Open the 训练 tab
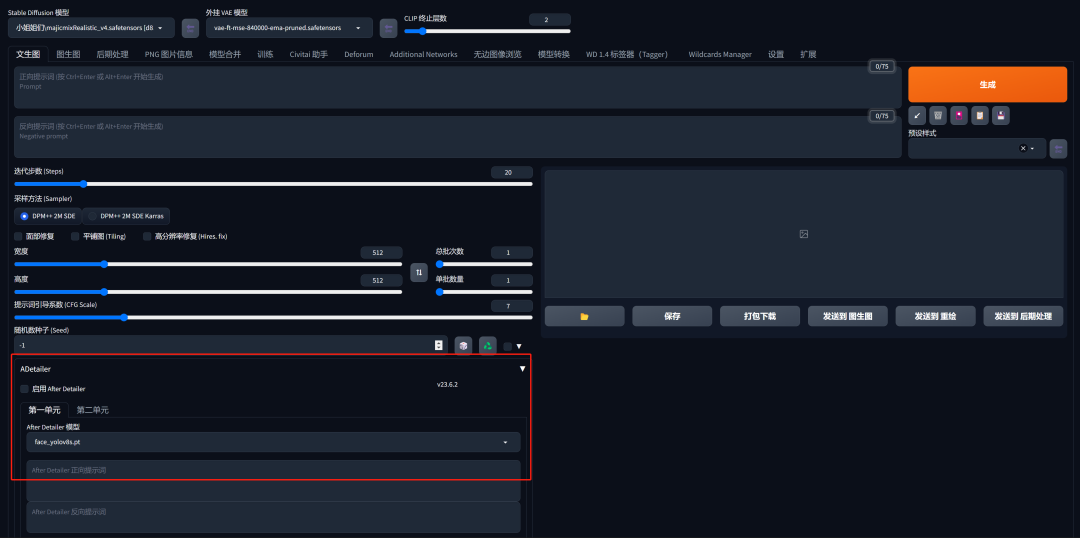This screenshot has height=538, width=1080. coord(265,54)
